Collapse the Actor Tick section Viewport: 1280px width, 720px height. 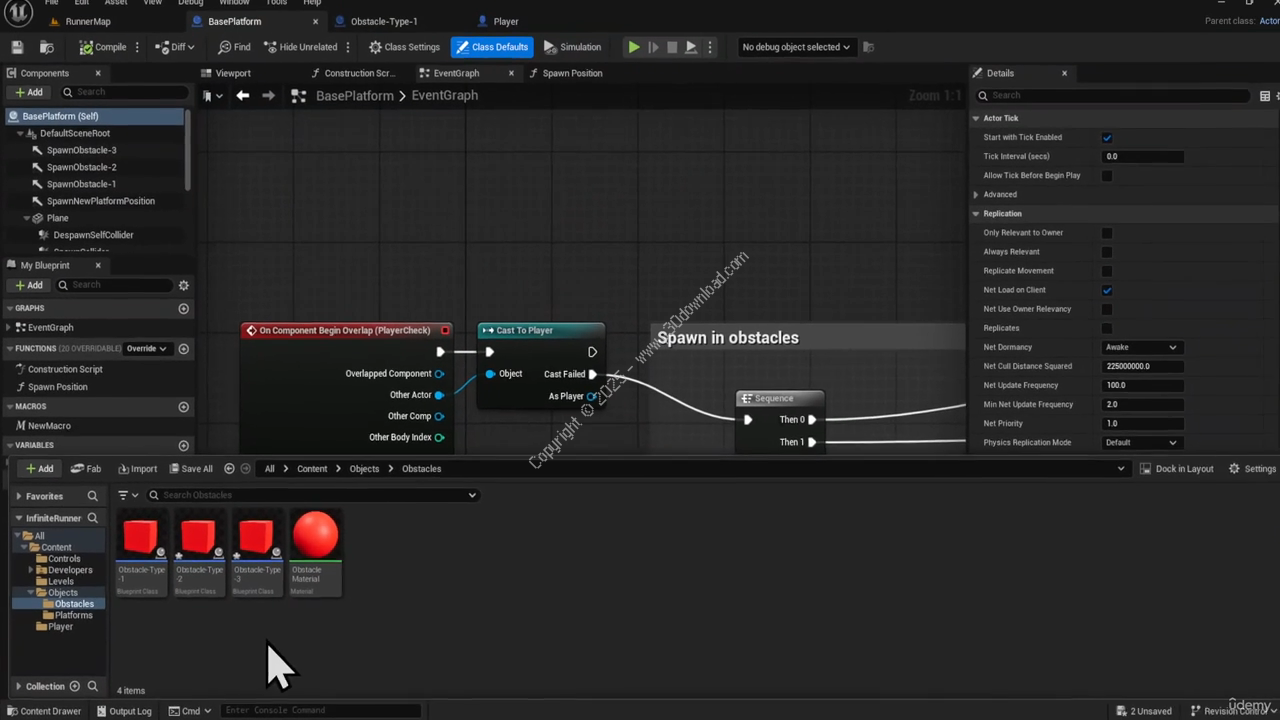(x=976, y=118)
